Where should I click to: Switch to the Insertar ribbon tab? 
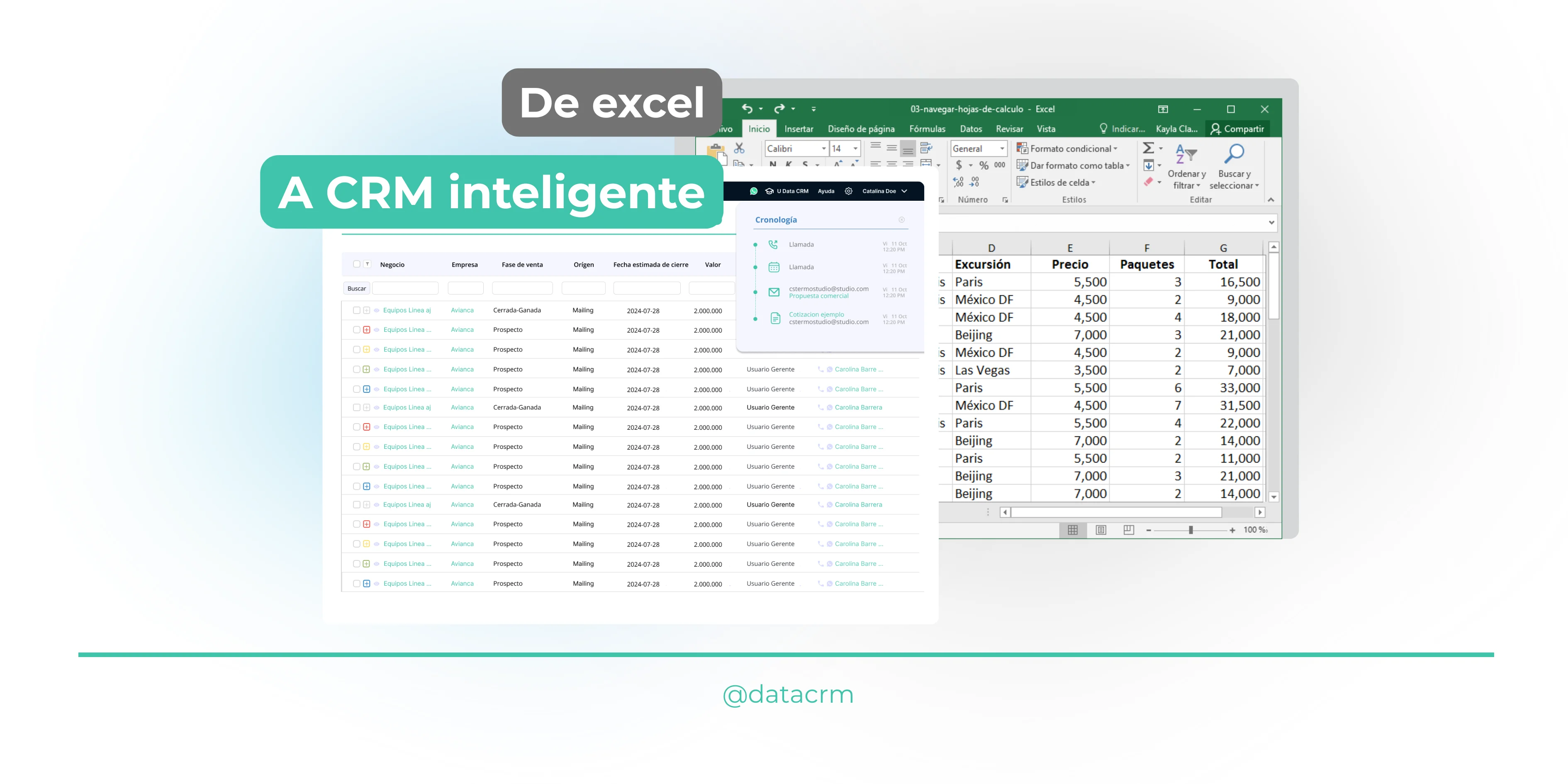click(799, 129)
